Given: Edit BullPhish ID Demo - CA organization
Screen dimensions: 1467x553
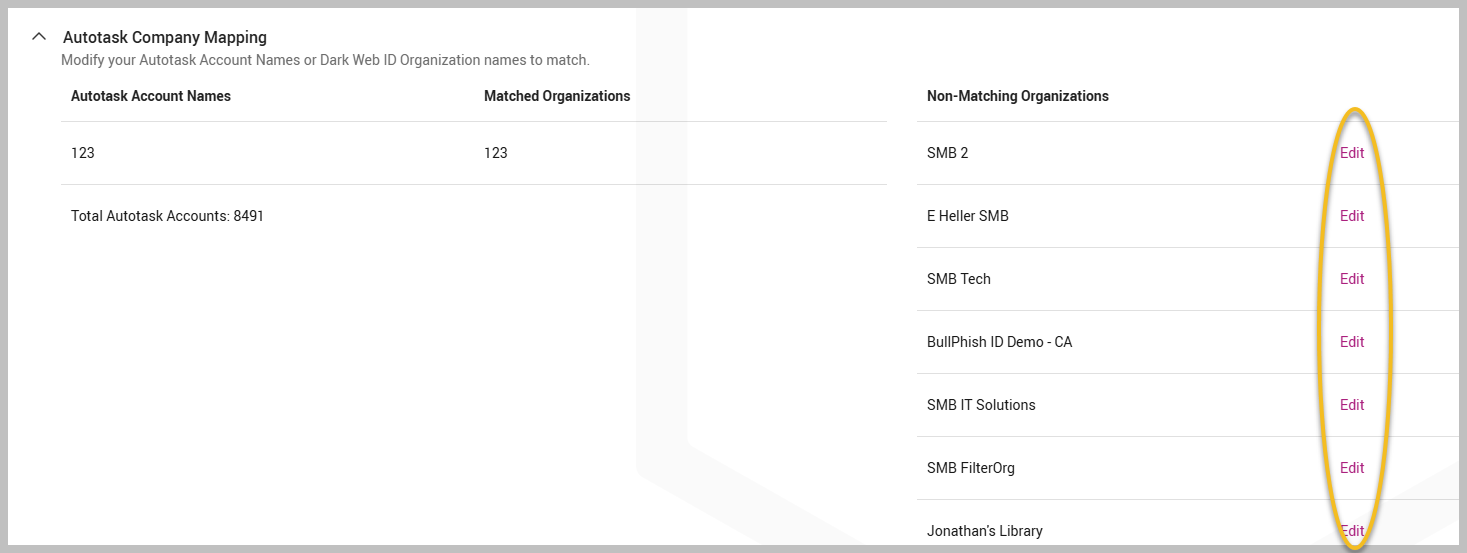Looking at the screenshot, I should click(1351, 342).
